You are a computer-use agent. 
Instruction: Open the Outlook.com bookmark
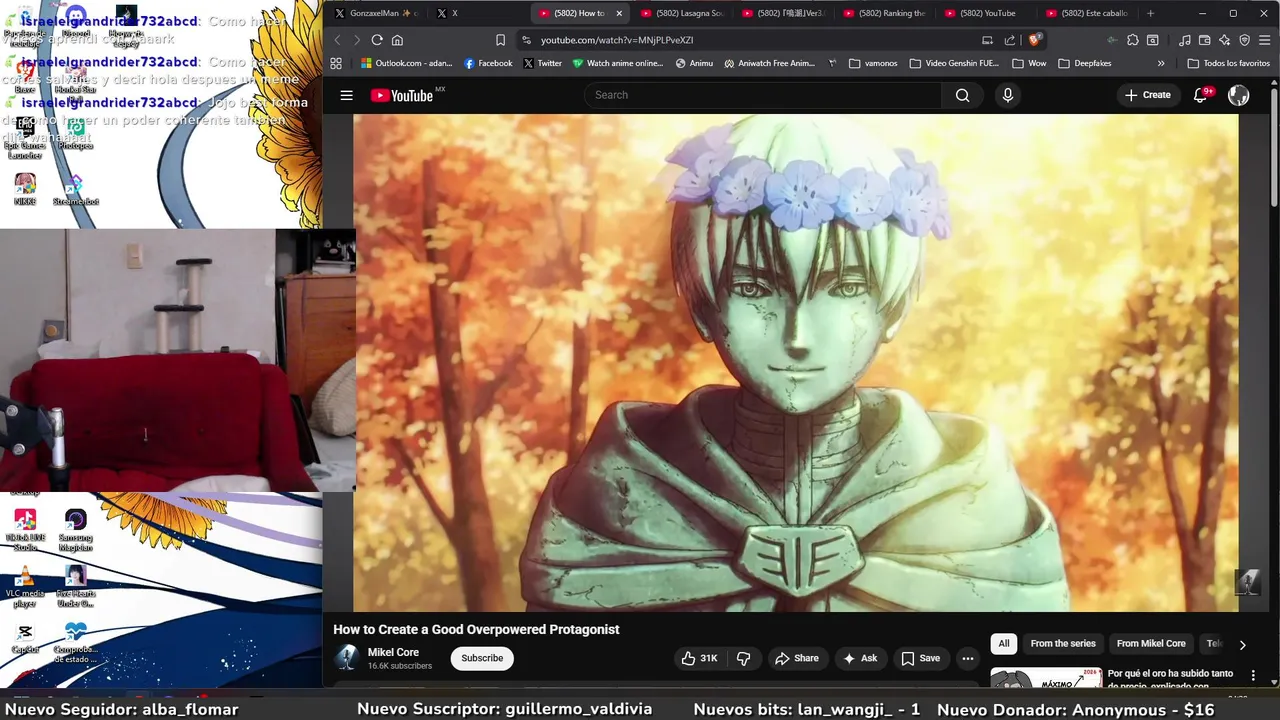406,63
